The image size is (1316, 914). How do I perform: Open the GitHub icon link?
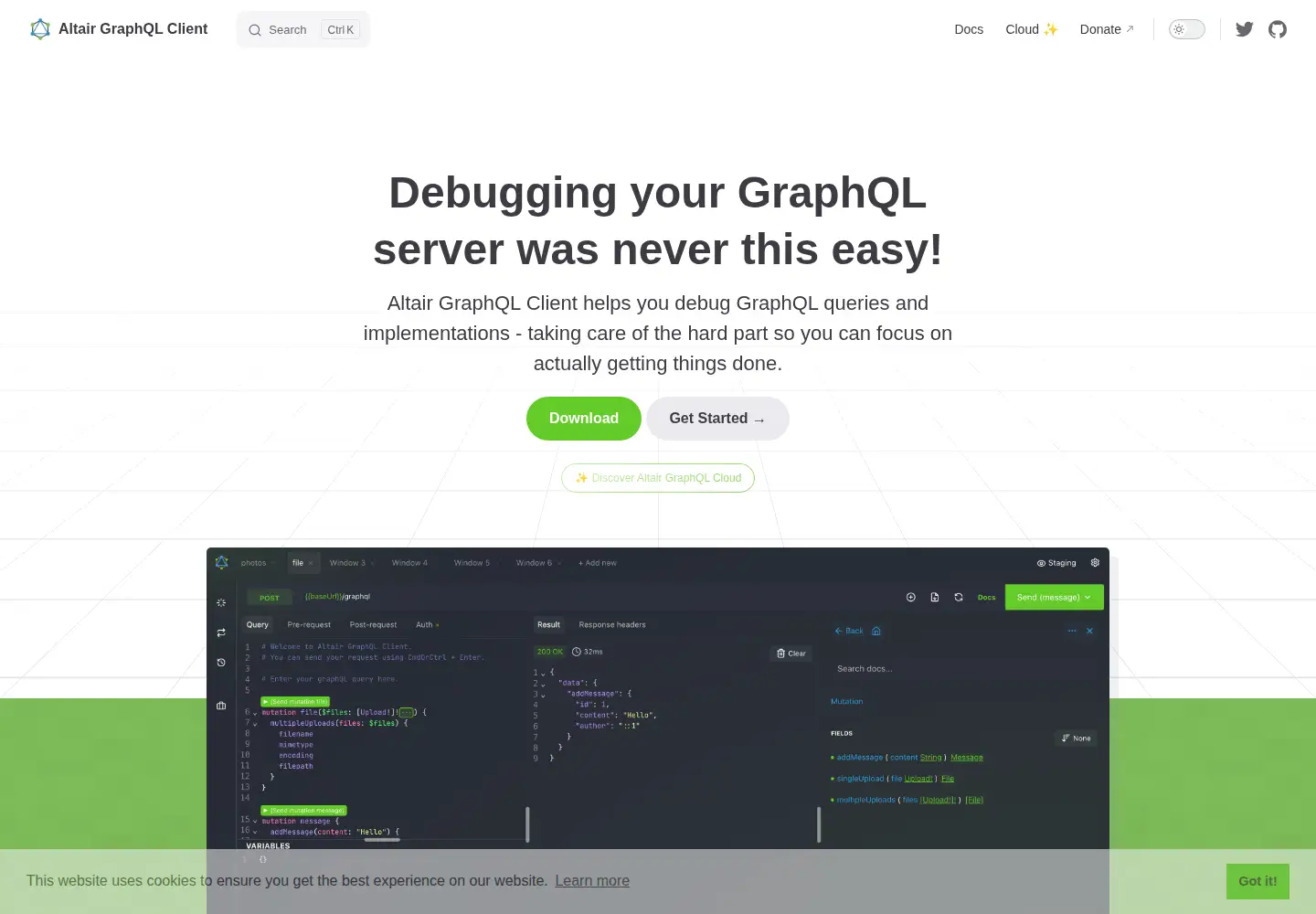(x=1278, y=29)
